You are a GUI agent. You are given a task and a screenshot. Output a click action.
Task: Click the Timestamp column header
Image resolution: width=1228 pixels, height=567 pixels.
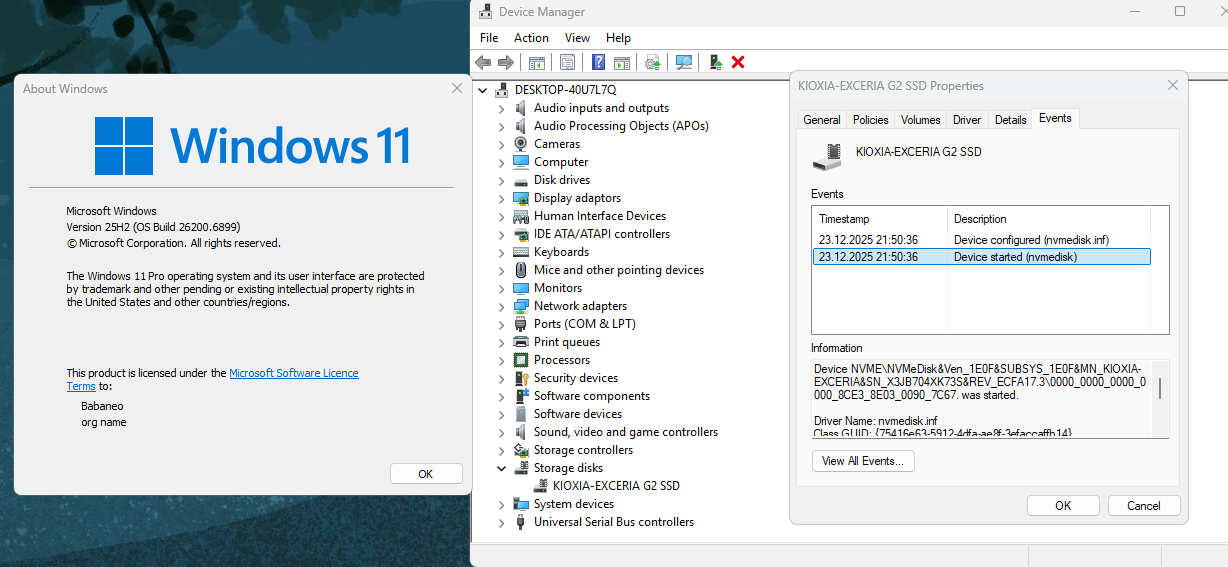point(879,219)
